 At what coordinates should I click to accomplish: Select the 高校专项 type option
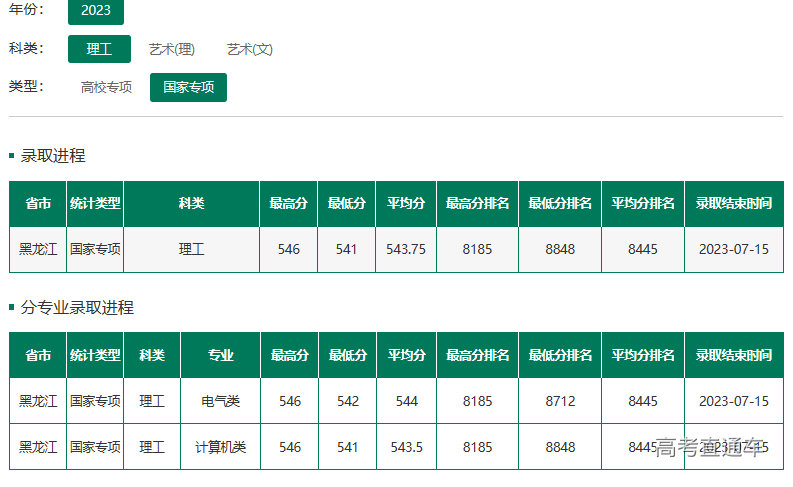pos(106,87)
